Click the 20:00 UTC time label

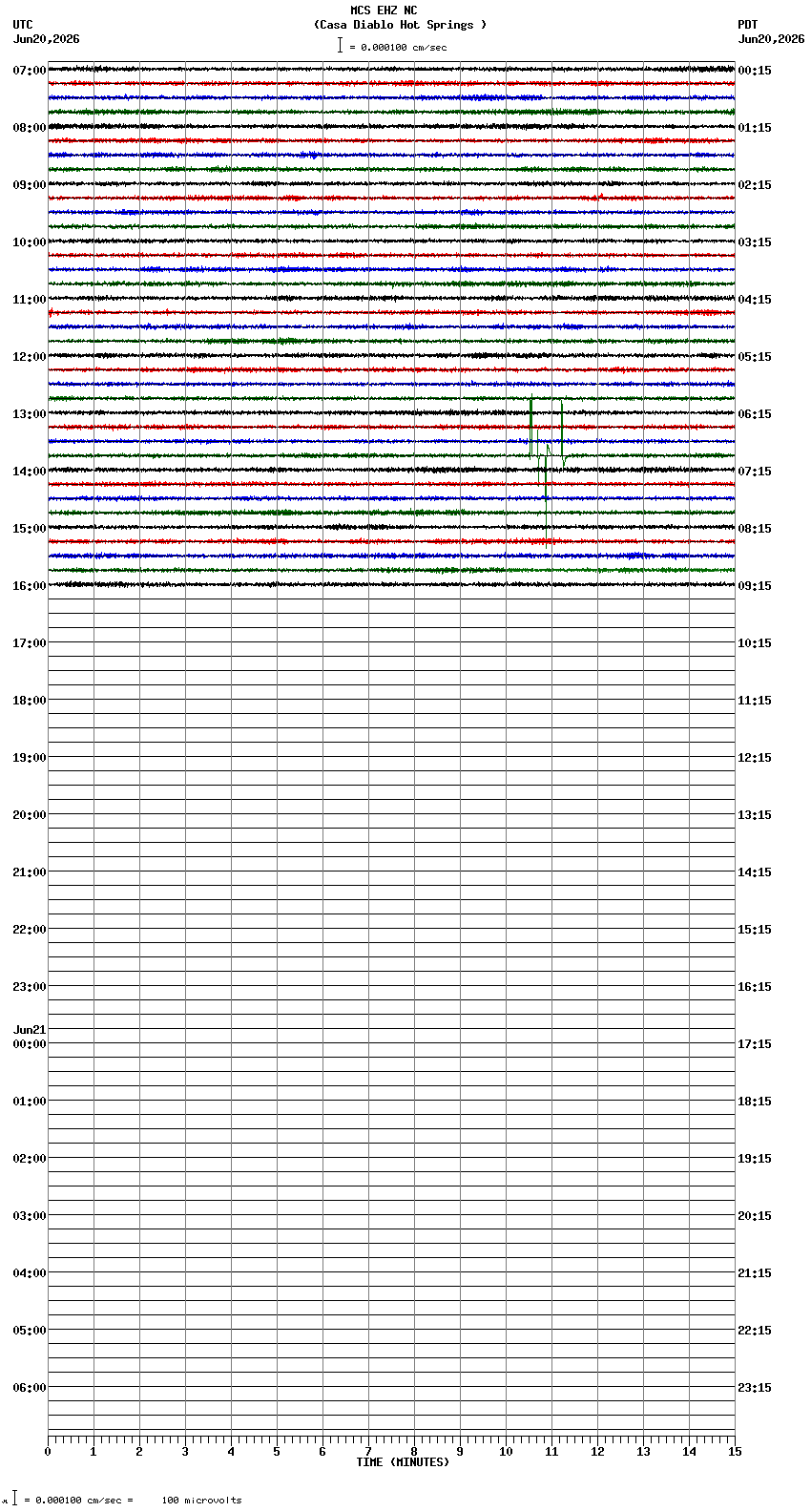click(30, 815)
